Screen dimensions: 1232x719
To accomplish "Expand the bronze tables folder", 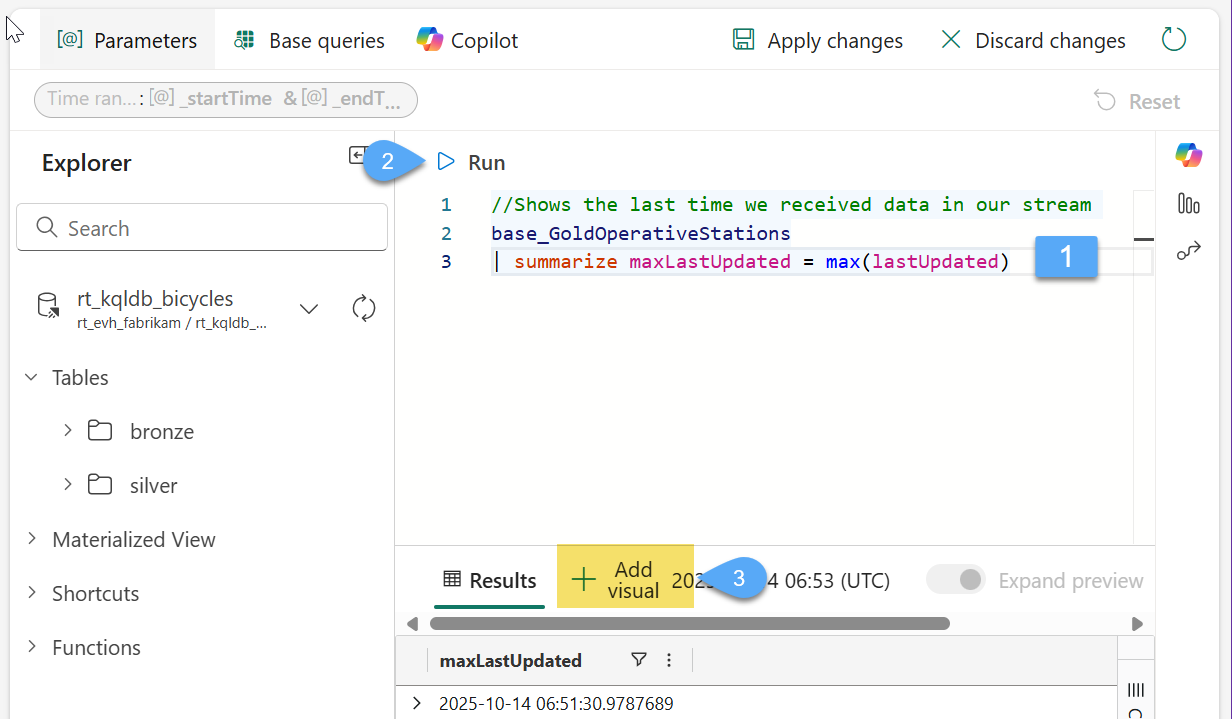I will pos(68,431).
